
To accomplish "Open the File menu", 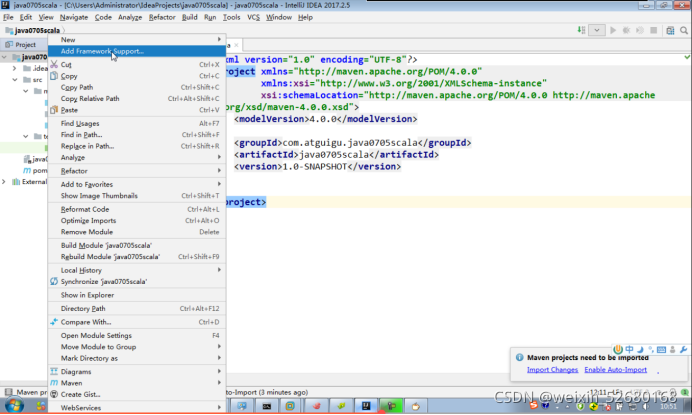I will click(8, 17).
